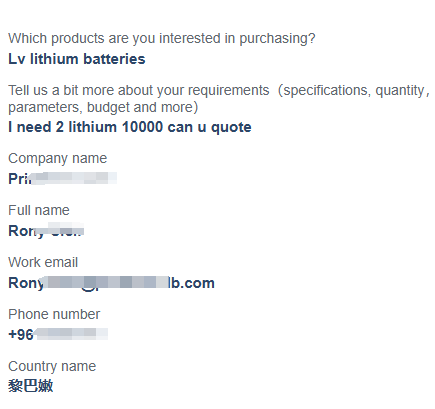This screenshot has height=409, width=435.
Task: Click the word 'purchasing?' in first question
Action: coord(277,39)
